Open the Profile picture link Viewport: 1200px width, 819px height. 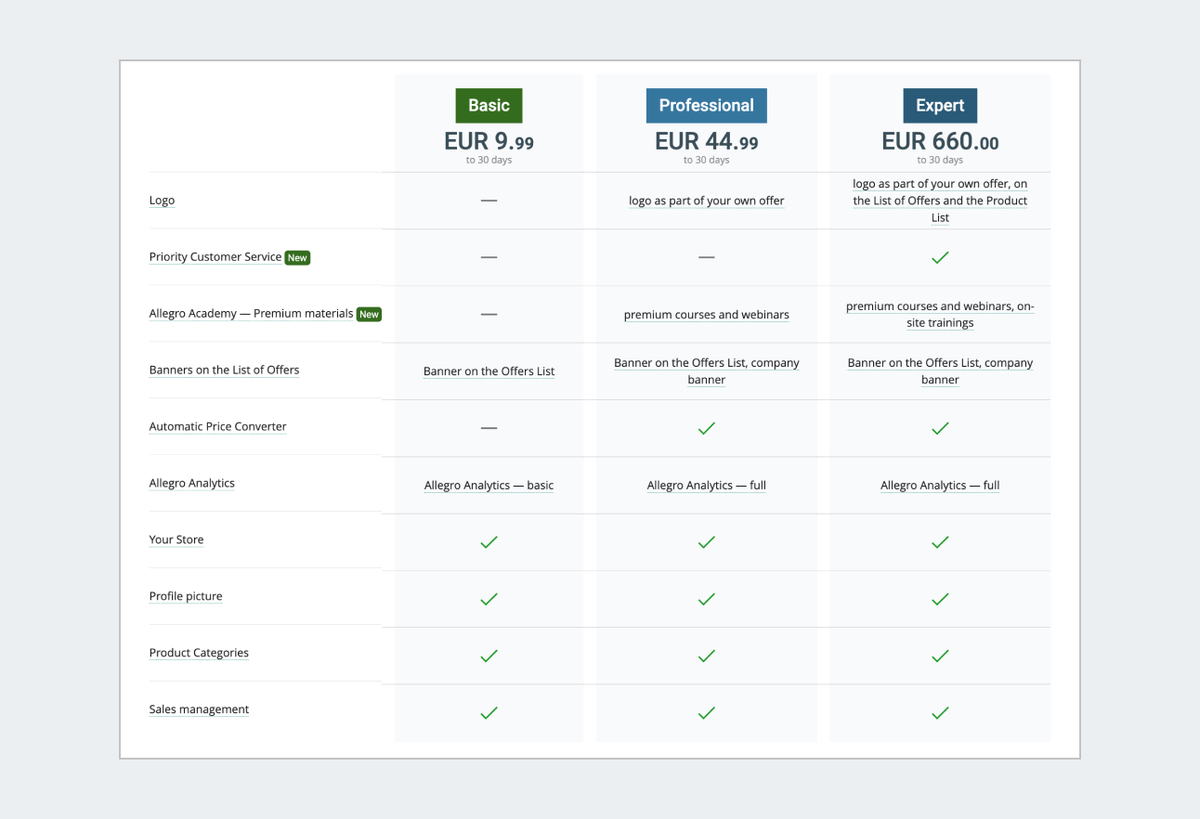[x=186, y=596]
